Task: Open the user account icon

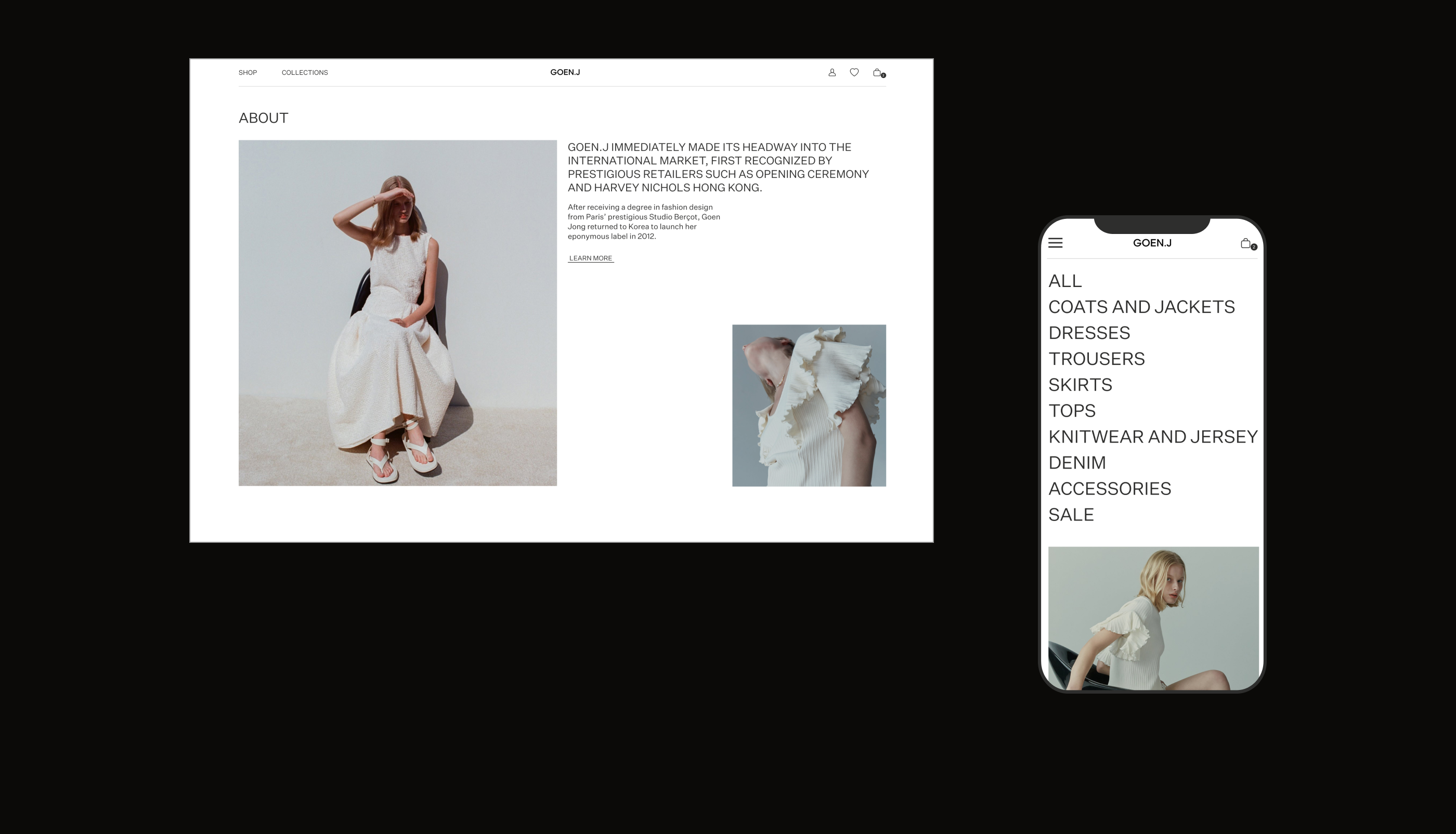Action: point(831,72)
